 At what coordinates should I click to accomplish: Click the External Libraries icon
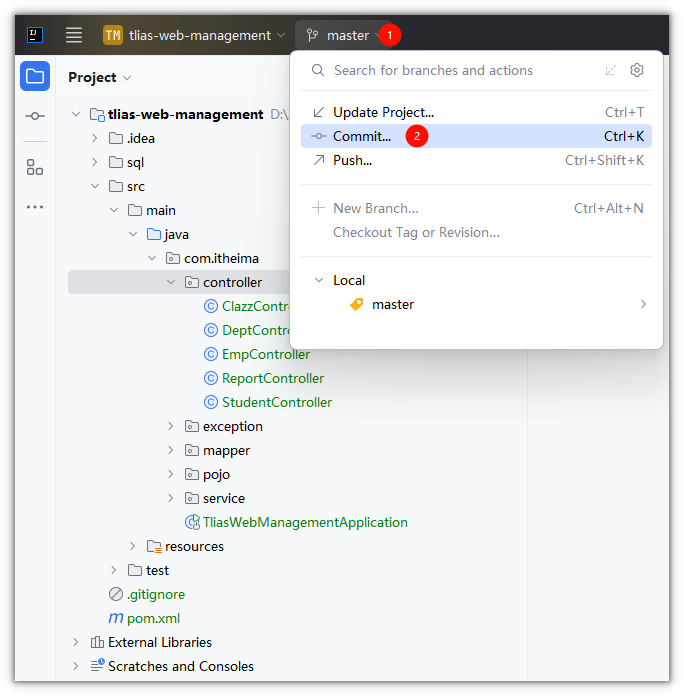pos(97,642)
